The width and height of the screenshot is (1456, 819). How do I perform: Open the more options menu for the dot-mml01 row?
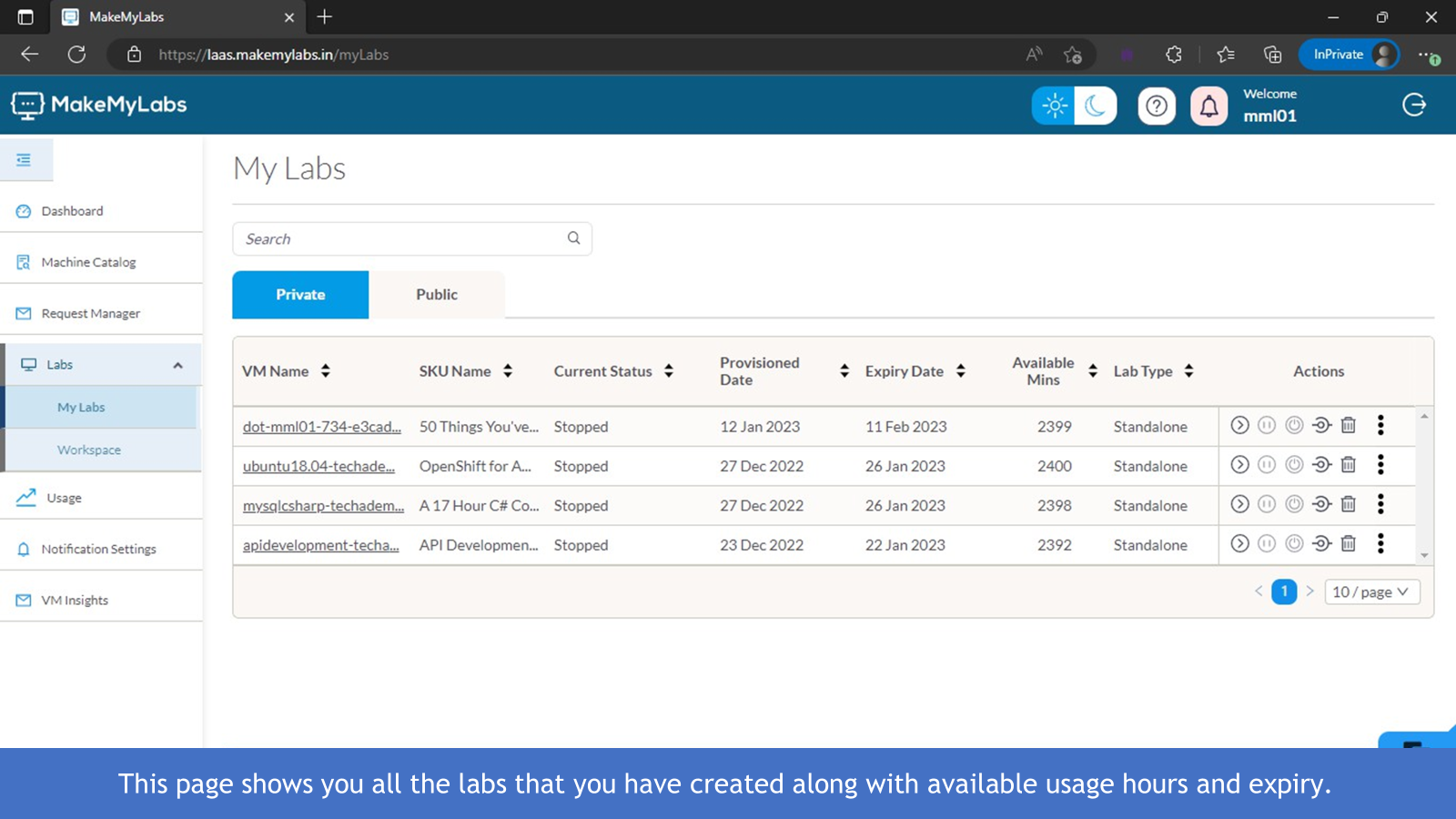[1380, 425]
